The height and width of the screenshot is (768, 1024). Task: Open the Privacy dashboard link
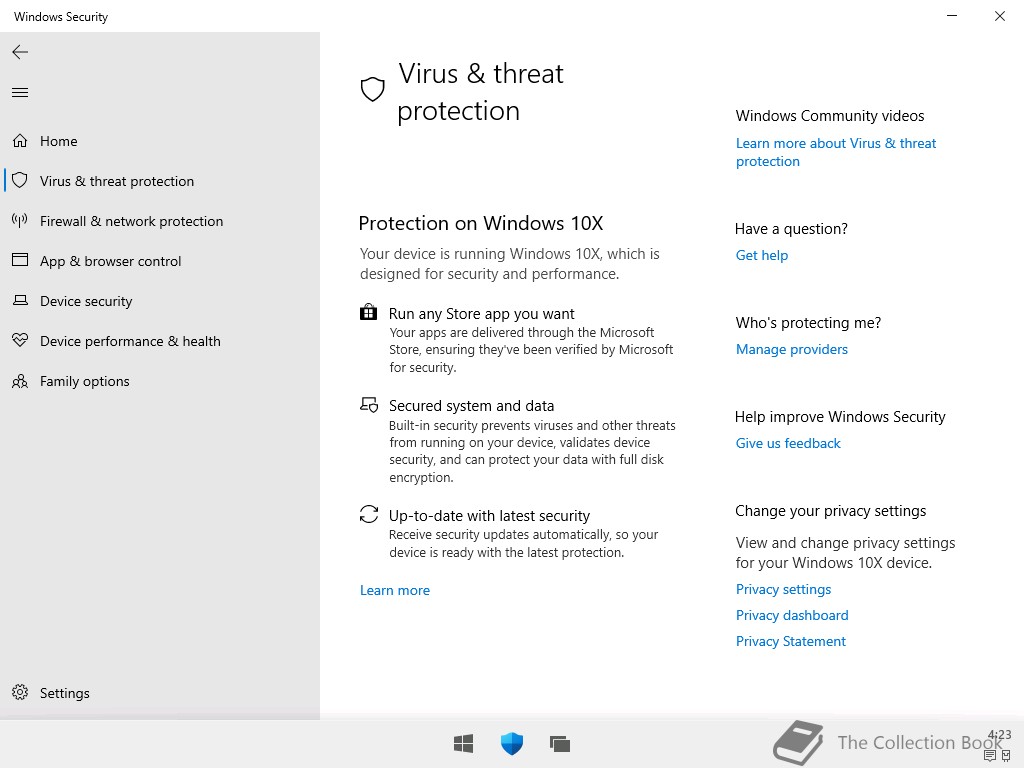[792, 615]
